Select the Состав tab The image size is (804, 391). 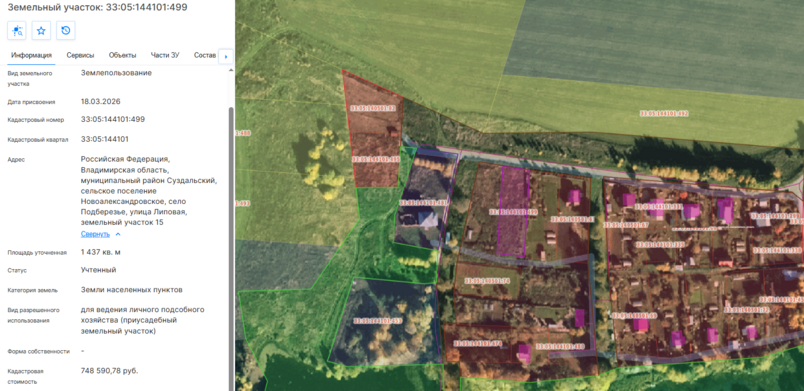click(x=205, y=55)
